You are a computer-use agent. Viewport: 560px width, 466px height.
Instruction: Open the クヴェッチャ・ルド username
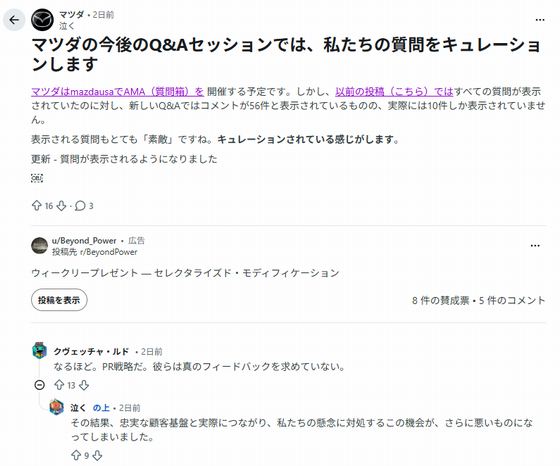tap(91, 352)
